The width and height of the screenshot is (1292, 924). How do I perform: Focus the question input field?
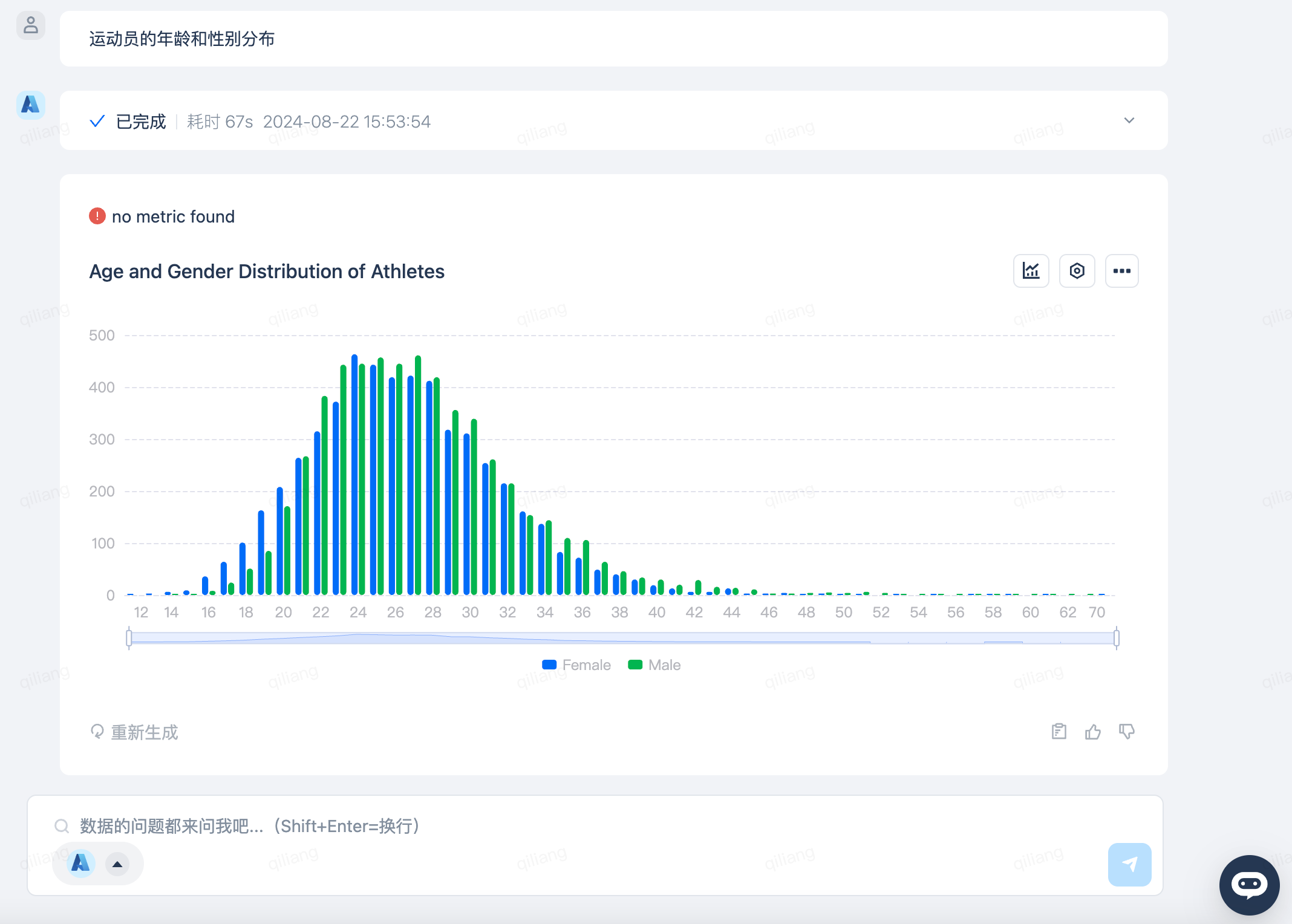[x=544, y=826]
